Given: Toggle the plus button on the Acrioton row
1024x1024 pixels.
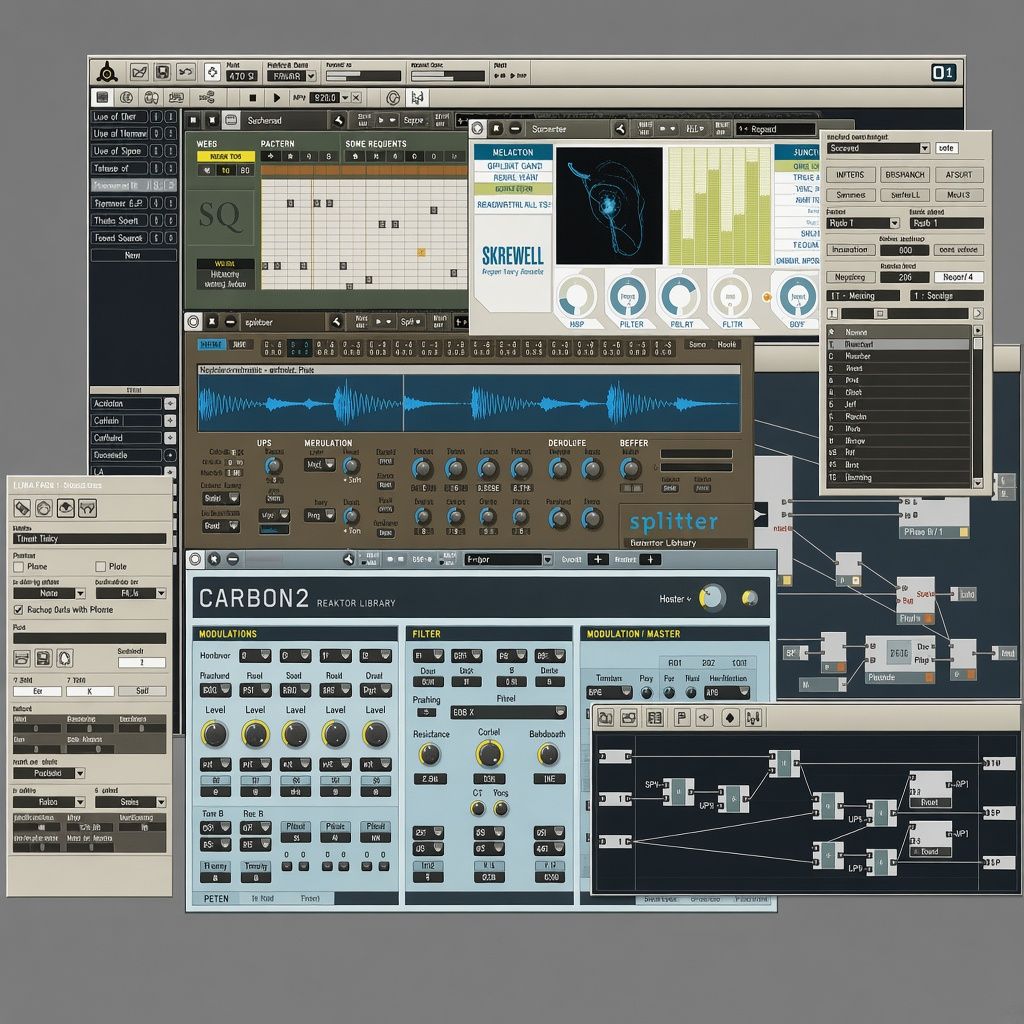Looking at the screenshot, I should 170,404.
